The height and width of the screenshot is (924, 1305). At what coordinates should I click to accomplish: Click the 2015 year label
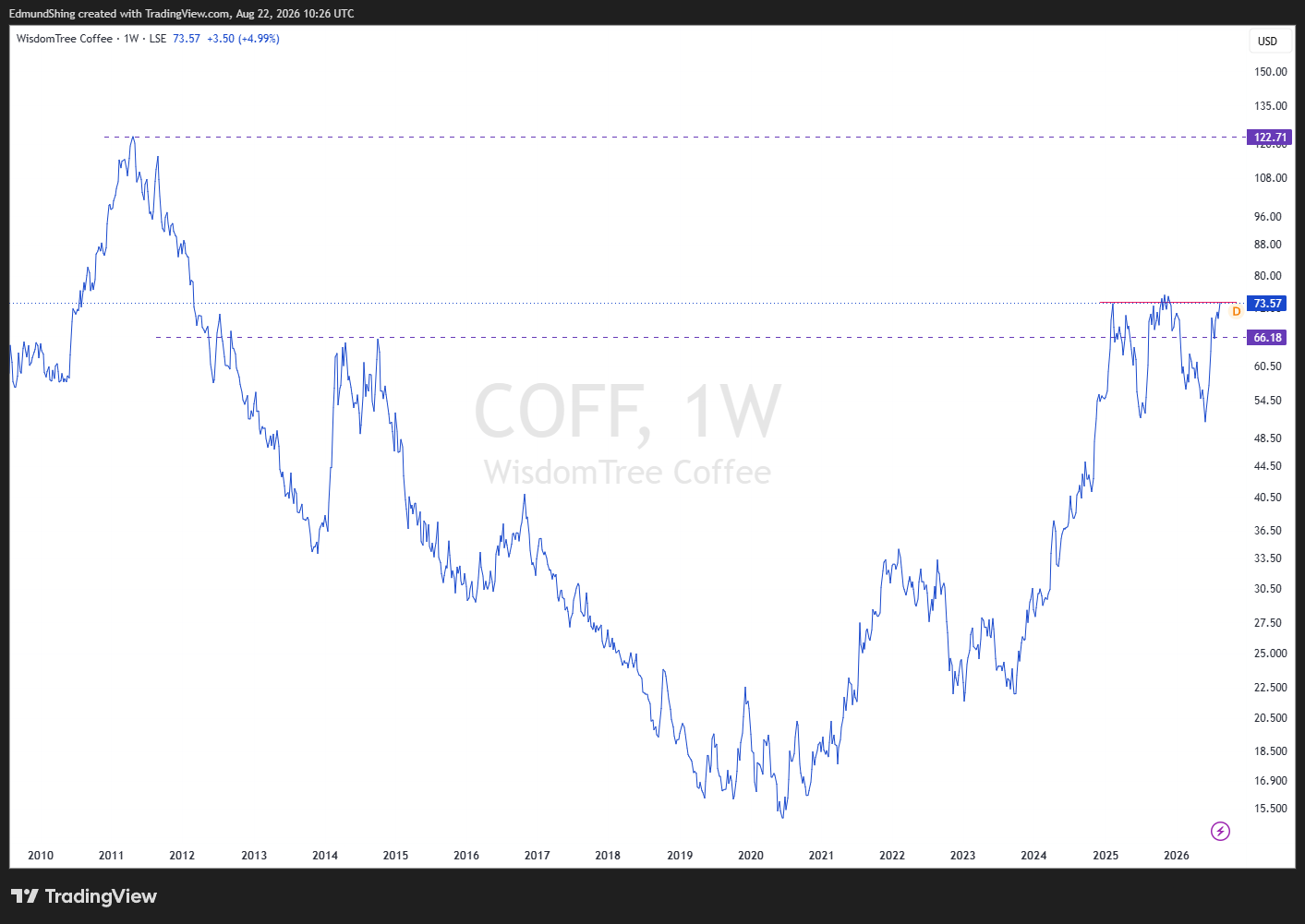(x=395, y=856)
